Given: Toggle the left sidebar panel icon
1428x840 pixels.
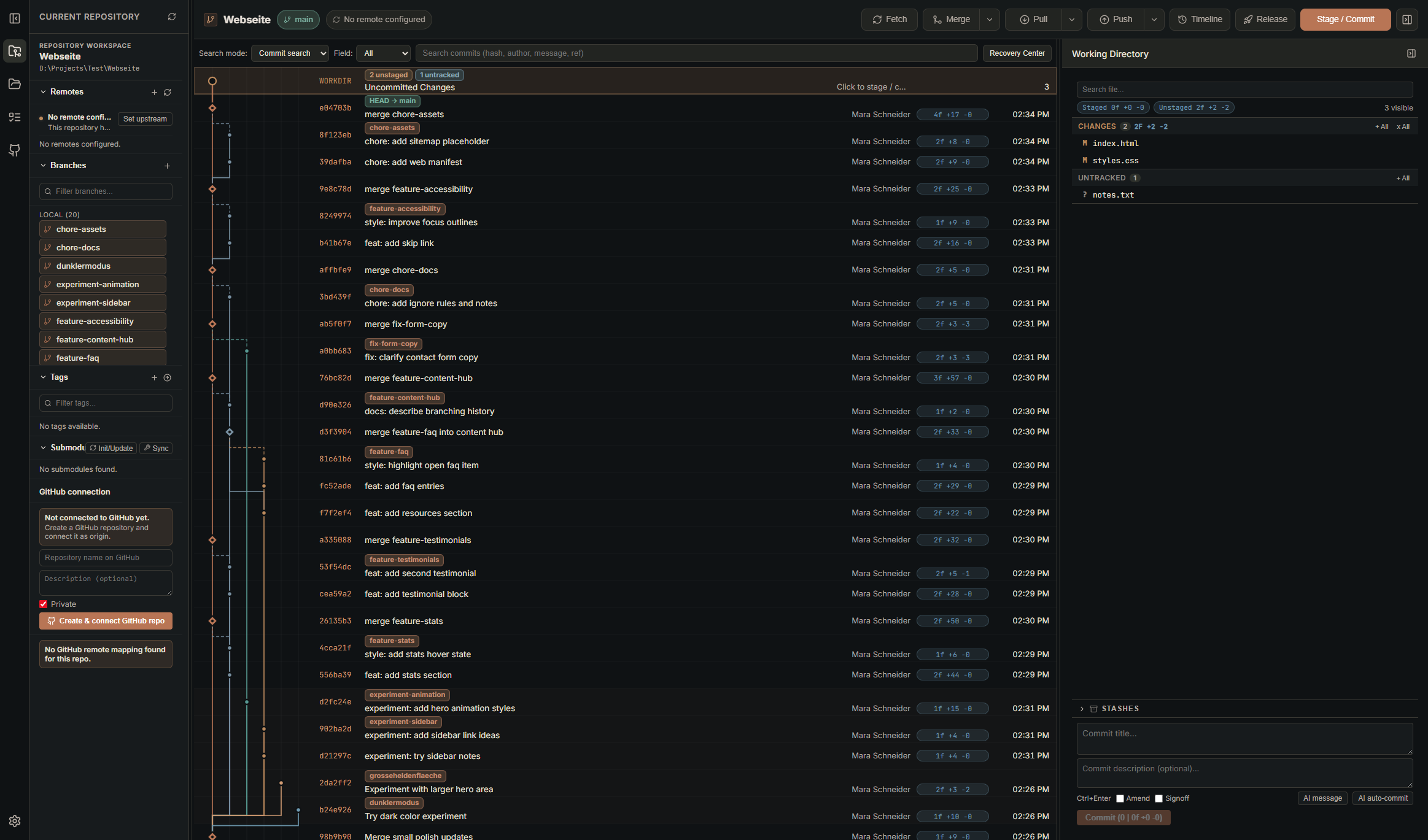Looking at the screenshot, I should tap(15, 18).
